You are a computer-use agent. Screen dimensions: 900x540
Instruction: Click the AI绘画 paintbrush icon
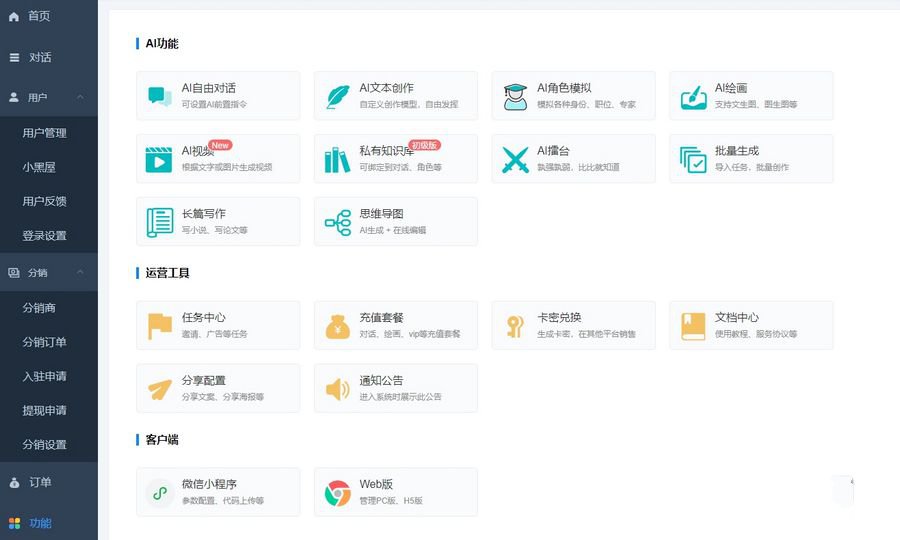point(693,96)
